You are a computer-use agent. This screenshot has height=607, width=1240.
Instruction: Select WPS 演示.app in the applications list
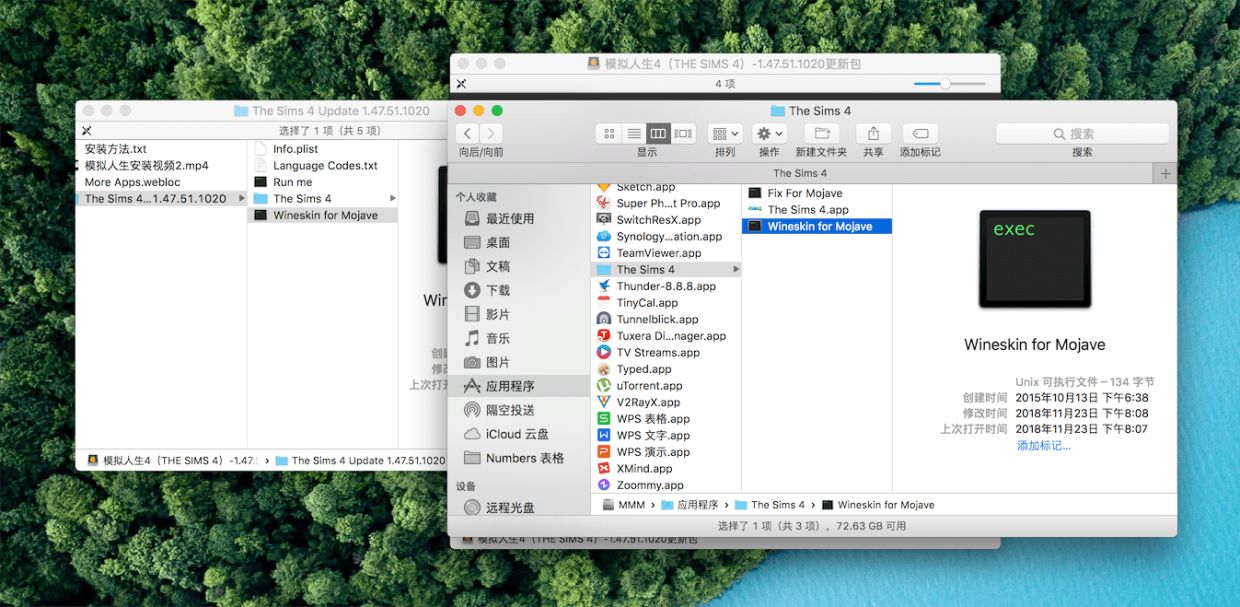coord(667,452)
